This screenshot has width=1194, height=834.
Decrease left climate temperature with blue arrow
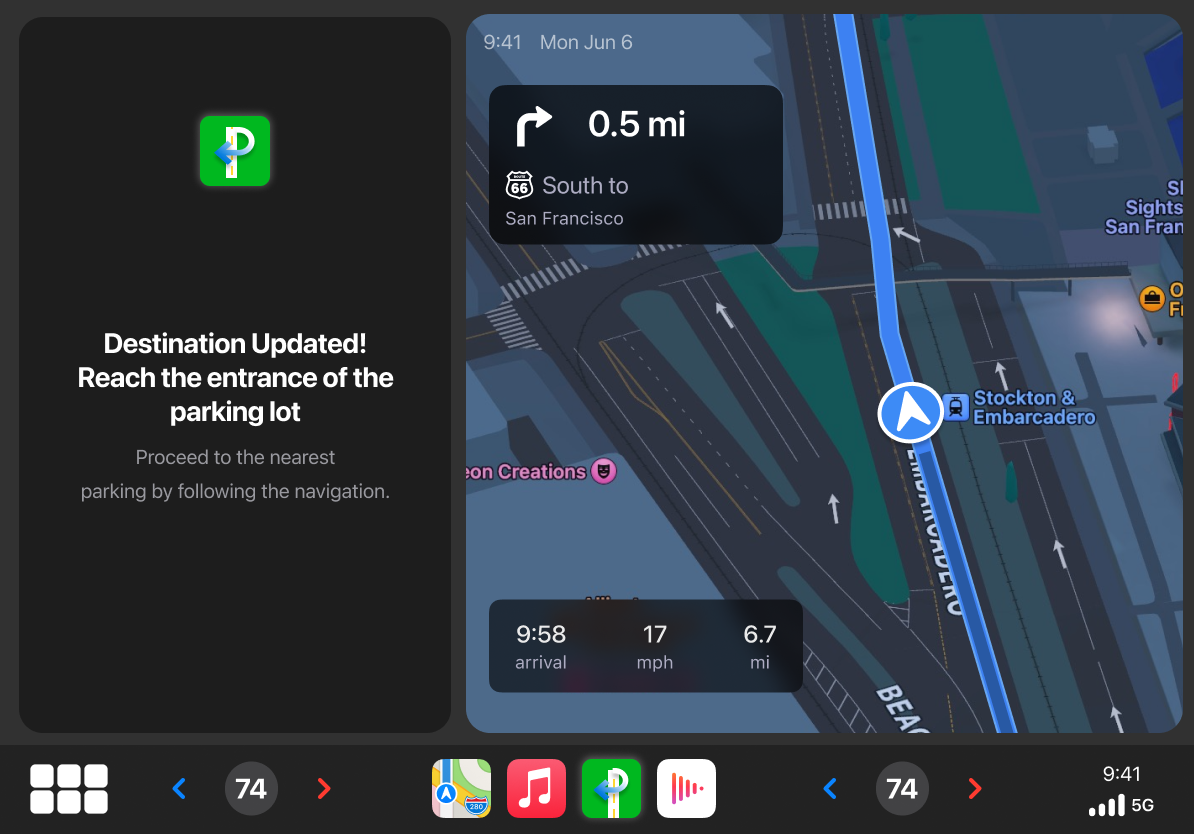[x=180, y=788]
